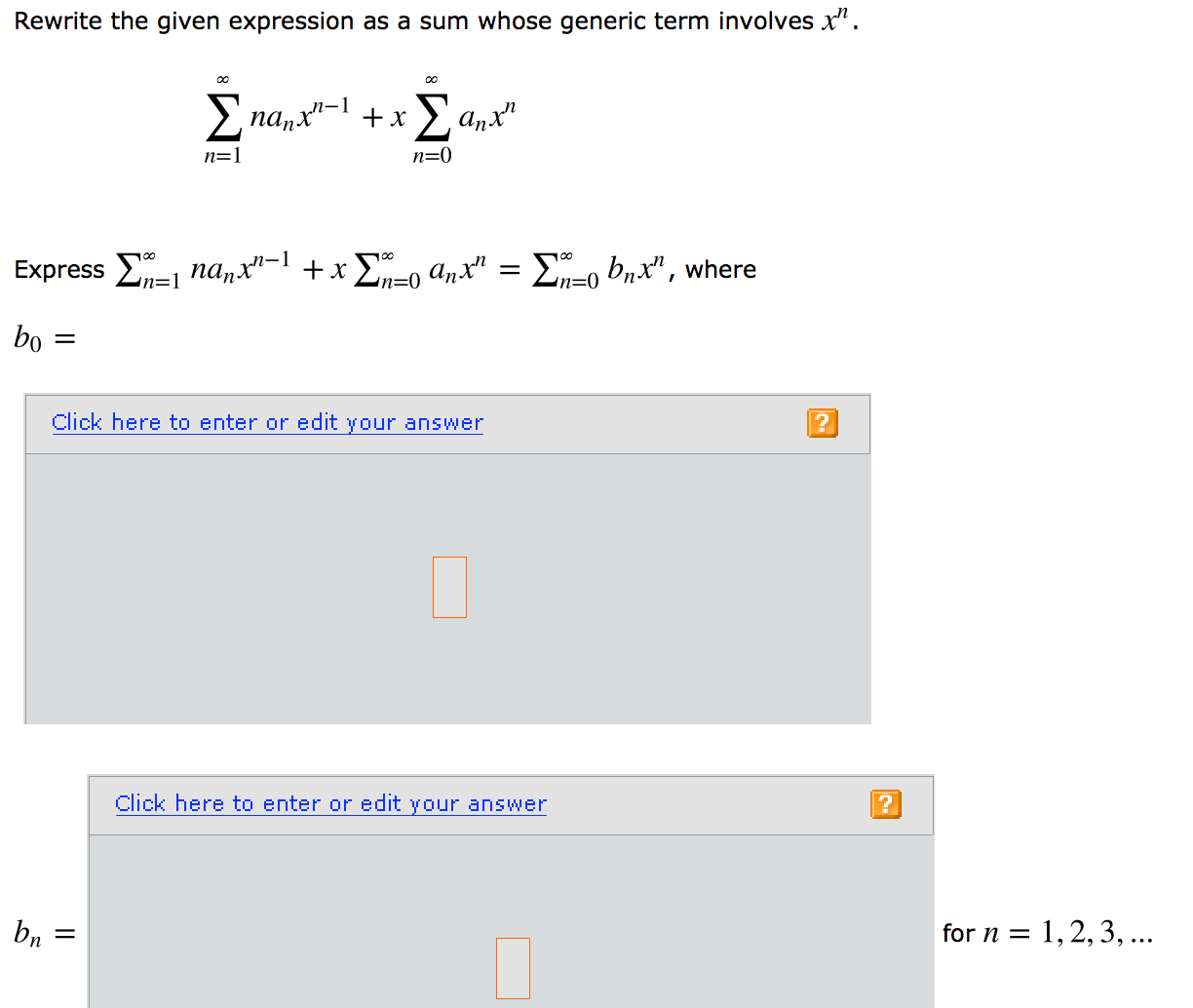Click the orange-bordered answer placeholder for bn
1193x1008 pixels.
pos(513,968)
